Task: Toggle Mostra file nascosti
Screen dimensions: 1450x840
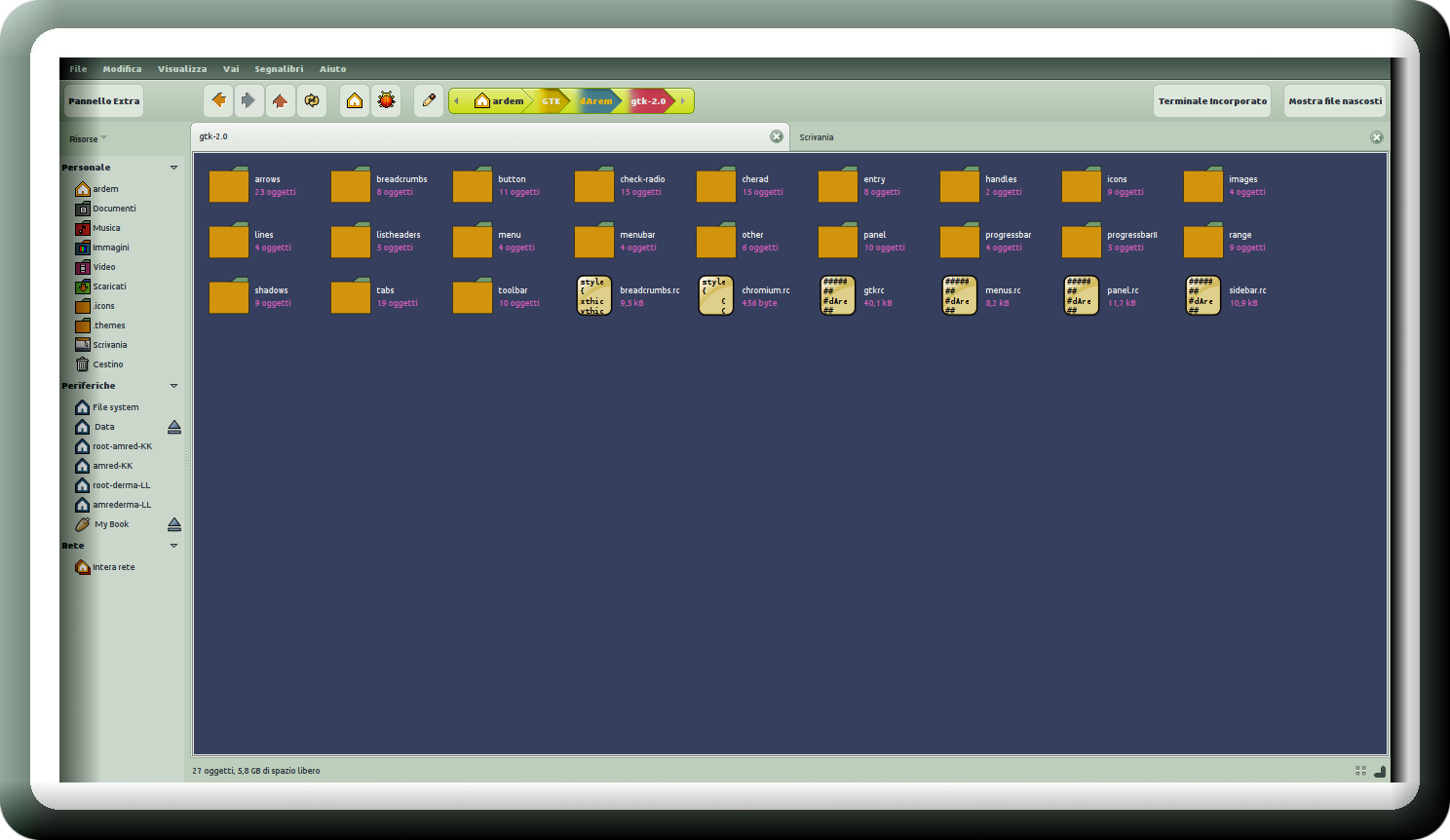Action: point(1335,100)
